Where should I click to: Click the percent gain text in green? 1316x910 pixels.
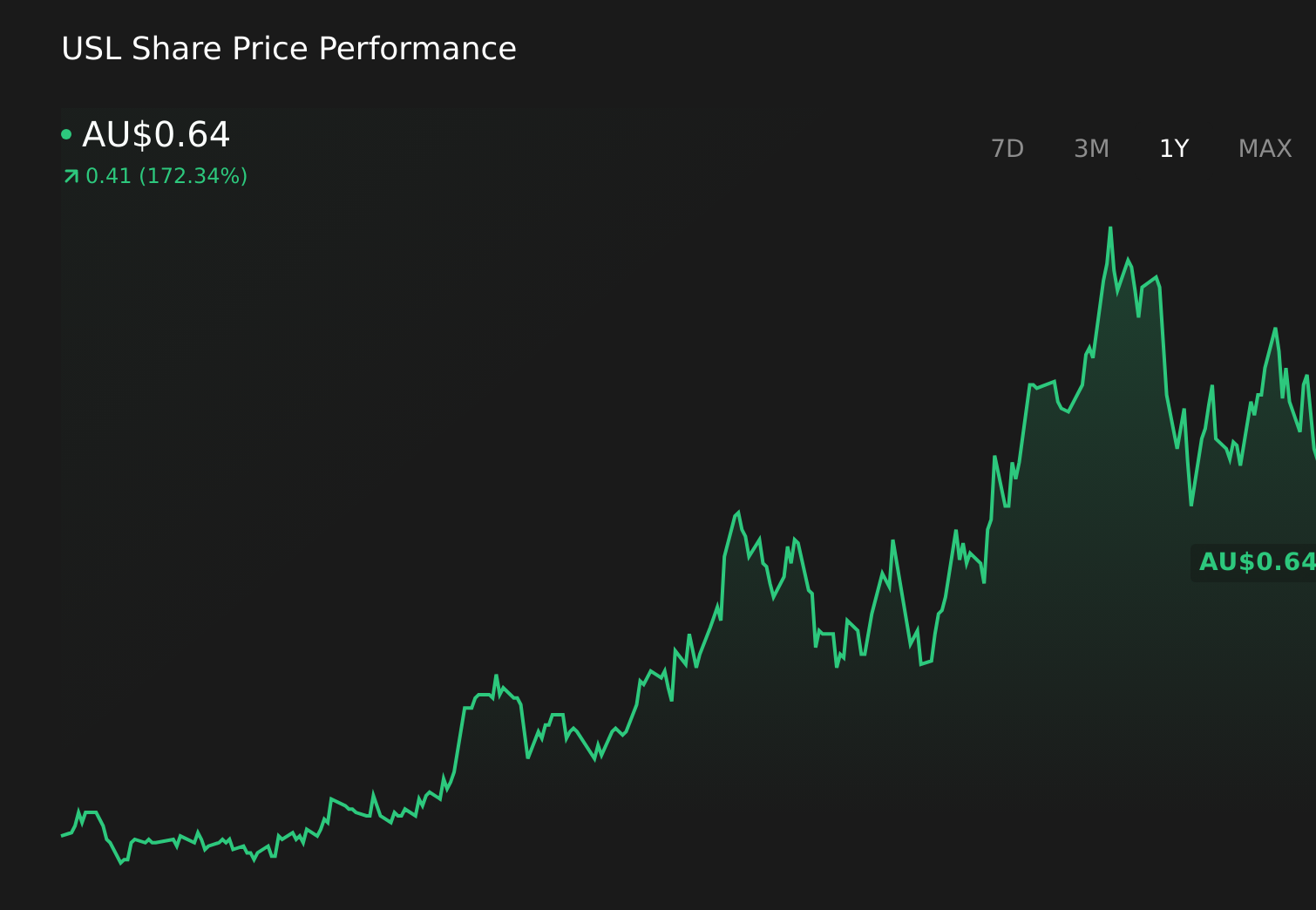tap(195, 175)
